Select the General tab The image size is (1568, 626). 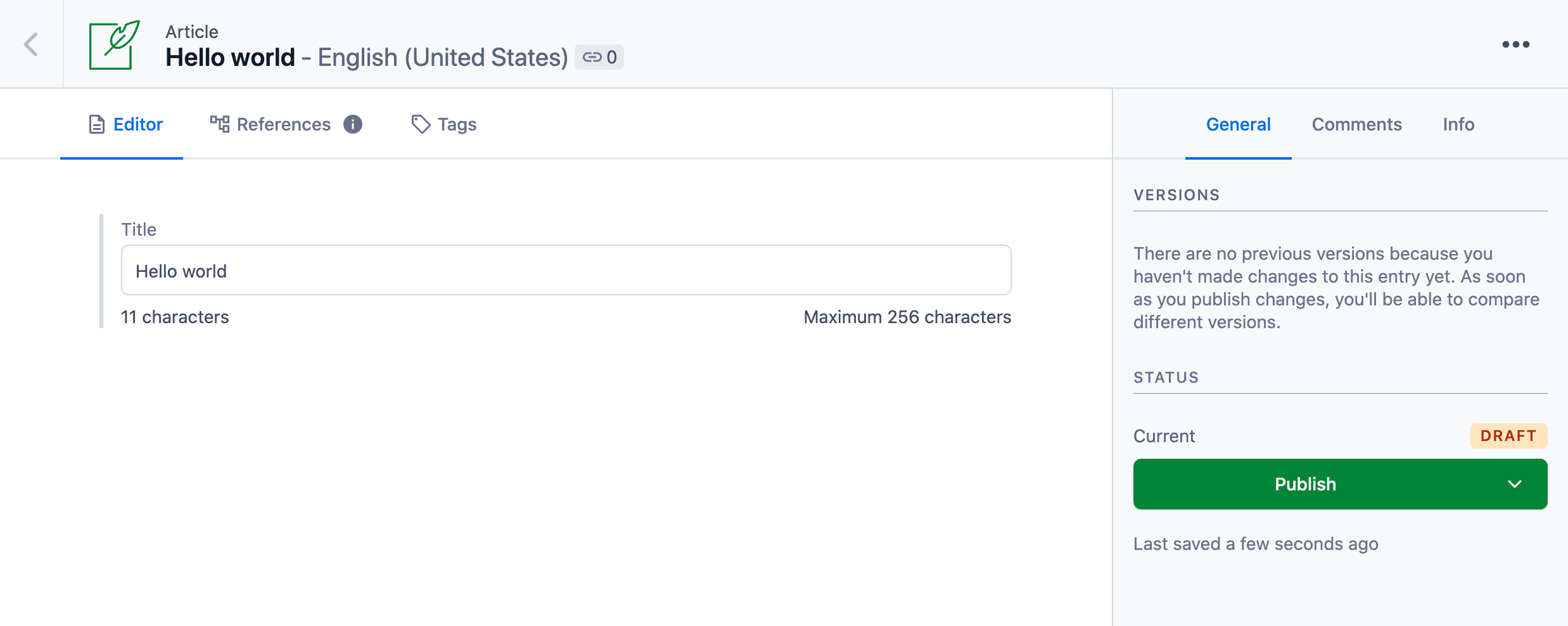(1239, 124)
